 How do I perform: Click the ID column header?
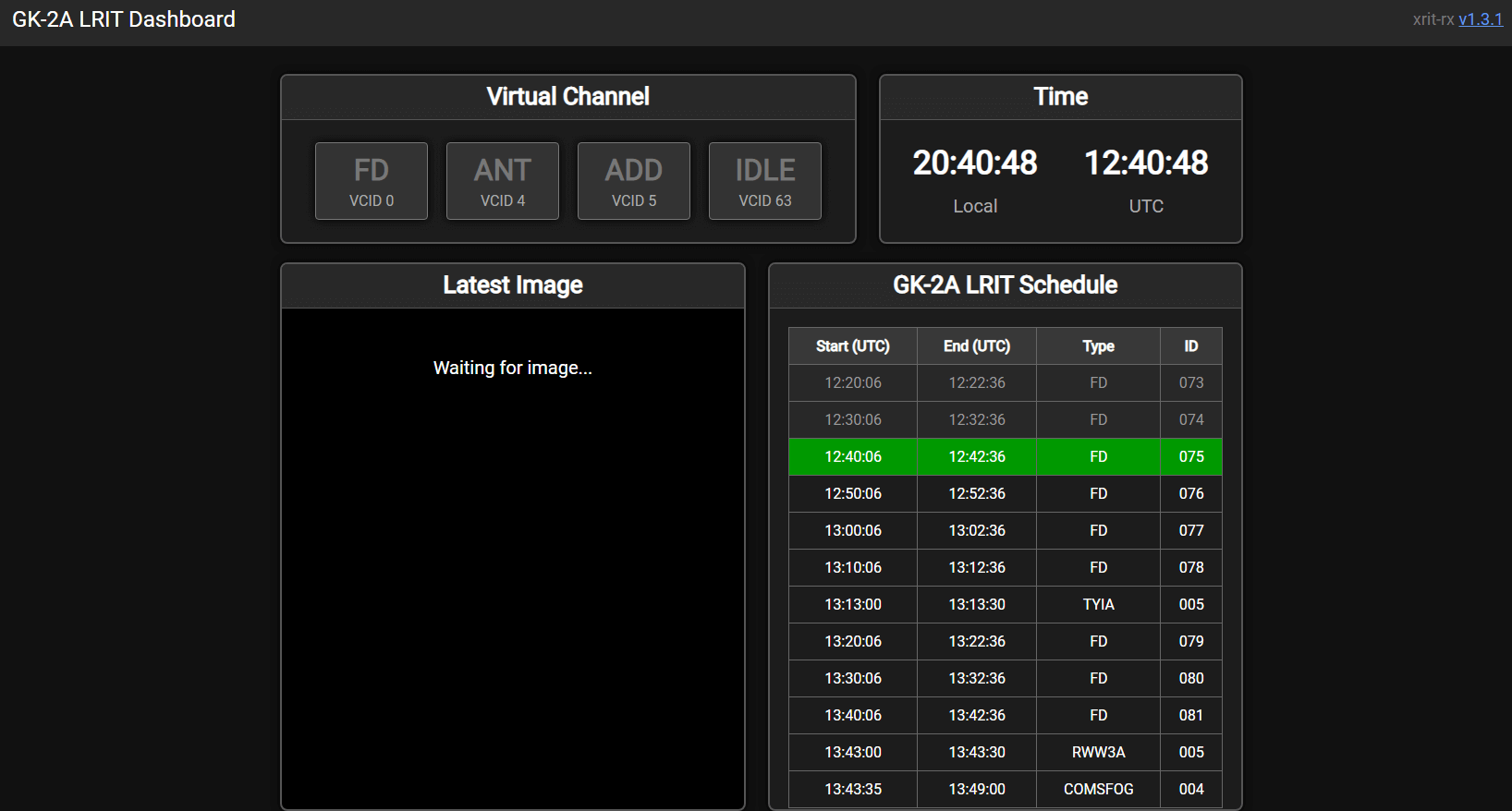pyautogui.click(x=1191, y=346)
